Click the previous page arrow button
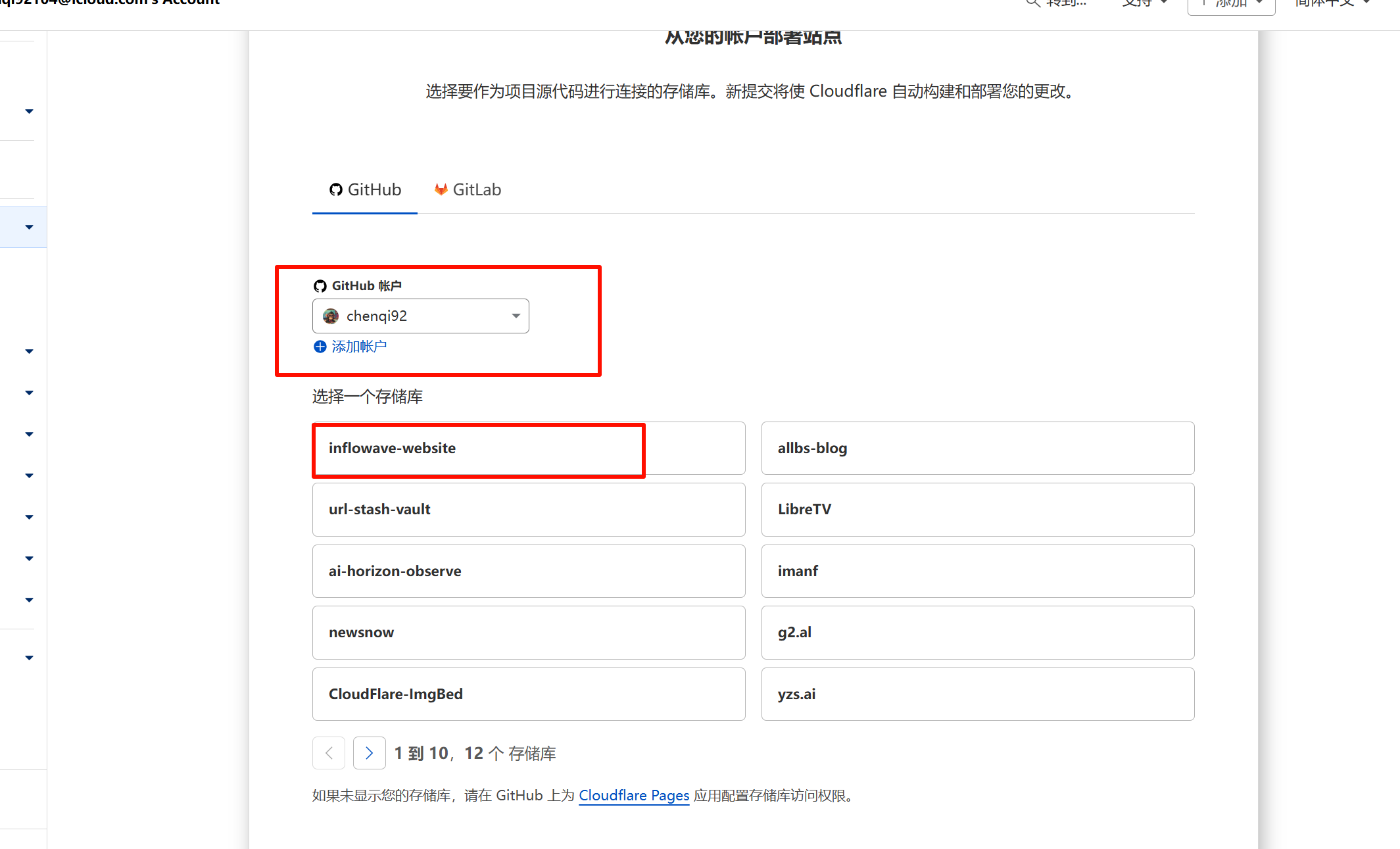This screenshot has width=1400, height=849. [x=329, y=753]
